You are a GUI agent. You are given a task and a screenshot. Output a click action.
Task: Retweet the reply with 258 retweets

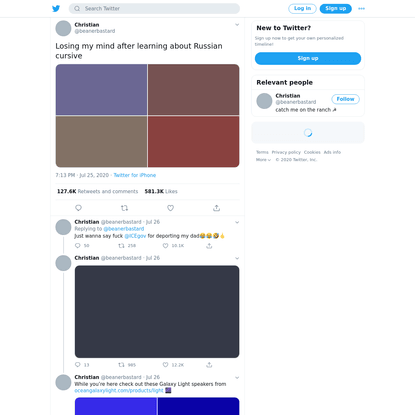(x=121, y=246)
